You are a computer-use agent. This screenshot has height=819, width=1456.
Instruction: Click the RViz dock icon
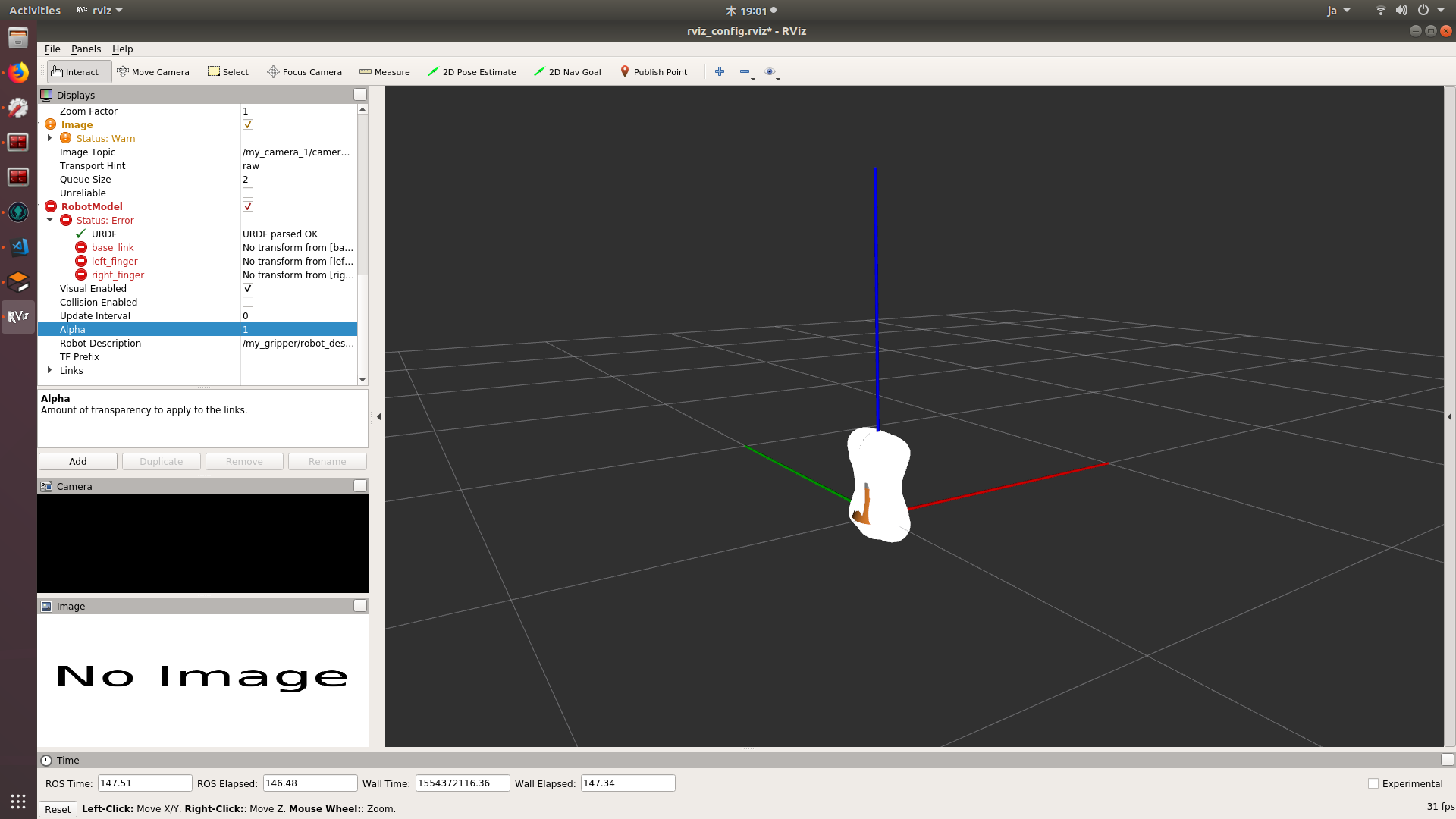pos(18,317)
